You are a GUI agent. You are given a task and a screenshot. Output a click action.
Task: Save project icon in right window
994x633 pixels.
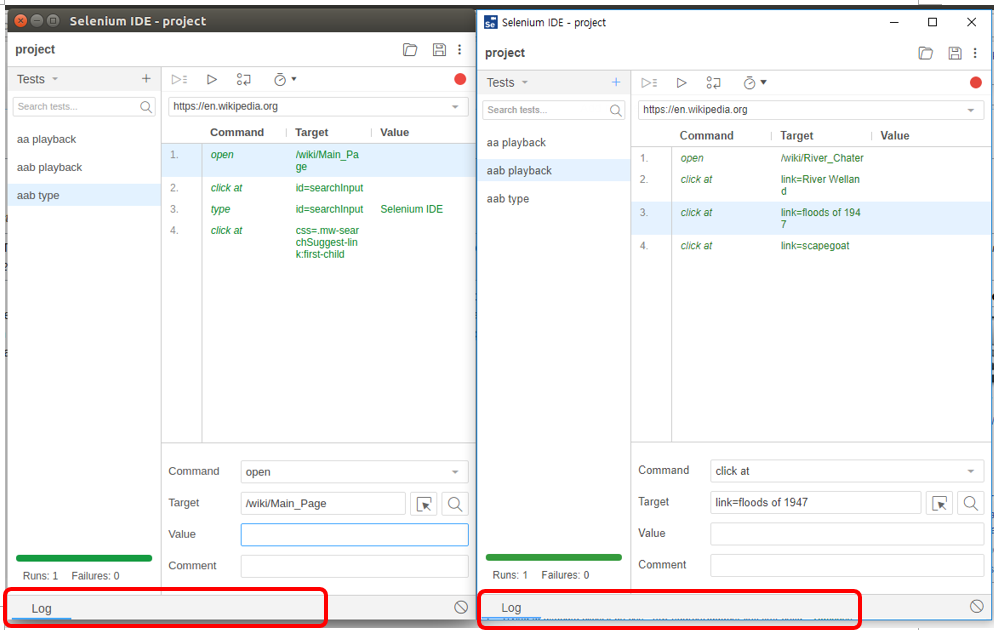[955, 53]
